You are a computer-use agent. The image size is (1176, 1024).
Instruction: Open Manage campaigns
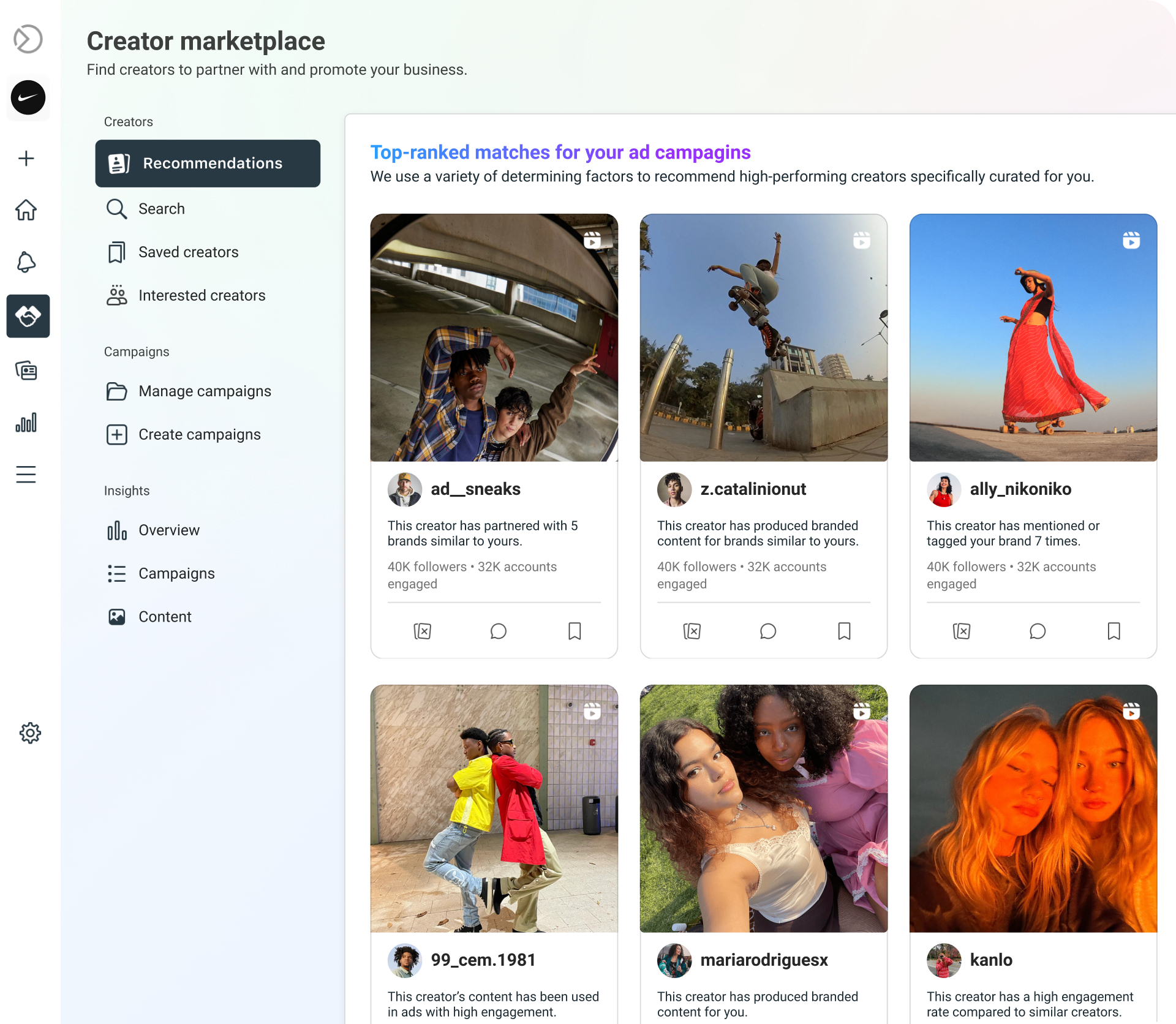(x=205, y=391)
